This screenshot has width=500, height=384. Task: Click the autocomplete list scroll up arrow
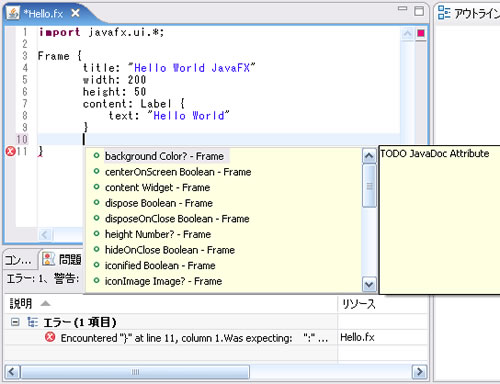[369, 156]
